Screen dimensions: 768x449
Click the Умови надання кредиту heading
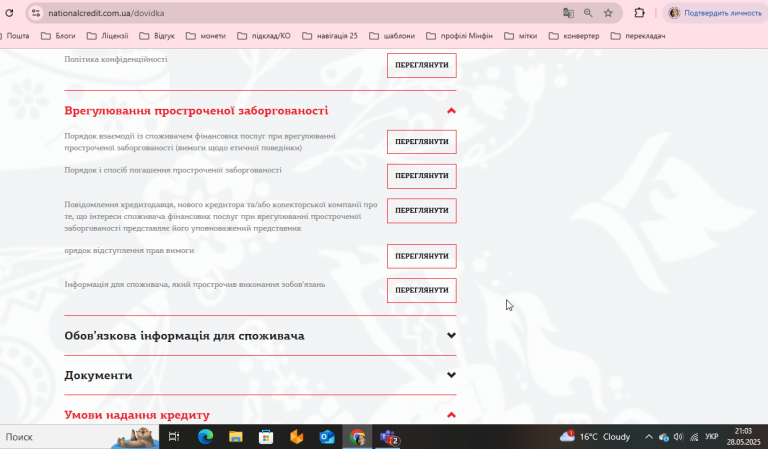click(x=137, y=415)
